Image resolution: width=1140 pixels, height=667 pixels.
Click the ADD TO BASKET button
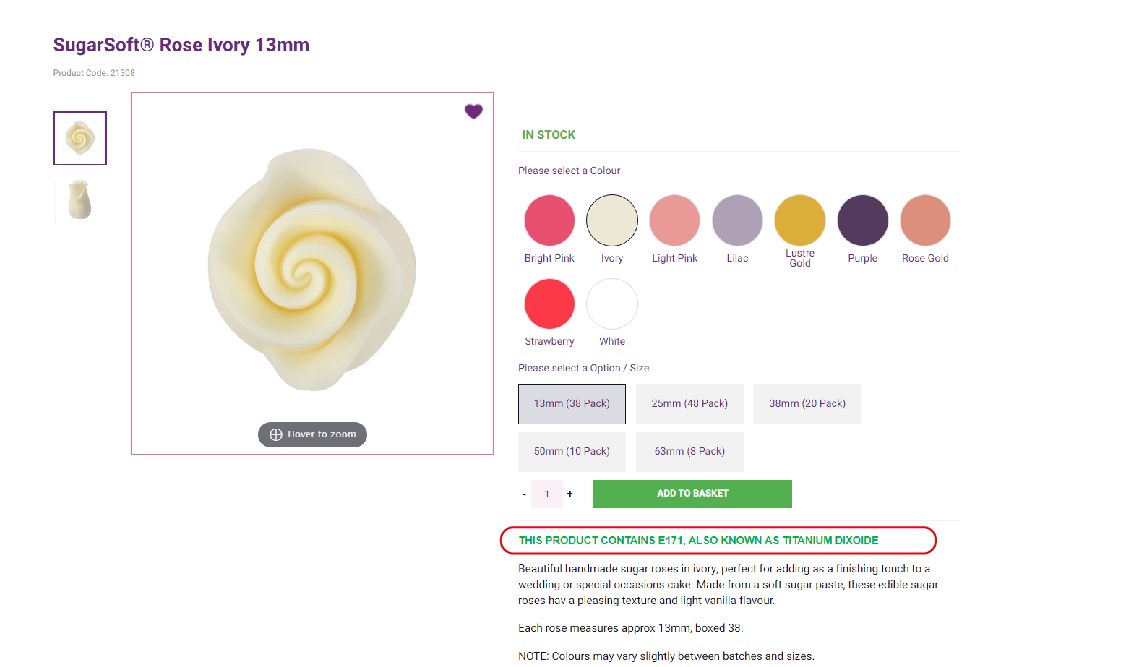[692, 493]
